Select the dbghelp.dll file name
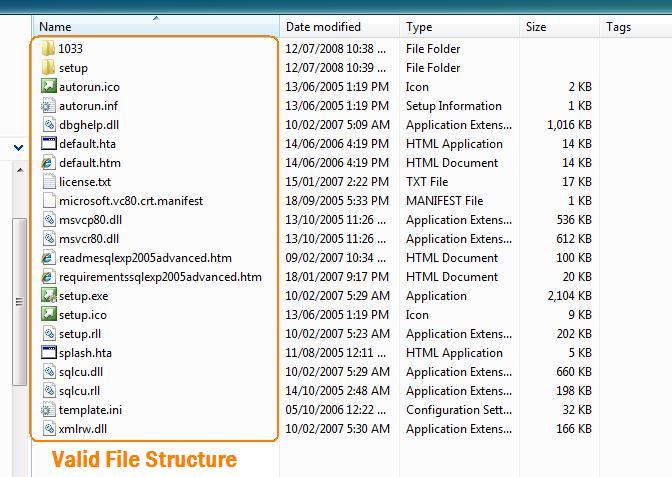672x477 pixels. (x=89, y=125)
